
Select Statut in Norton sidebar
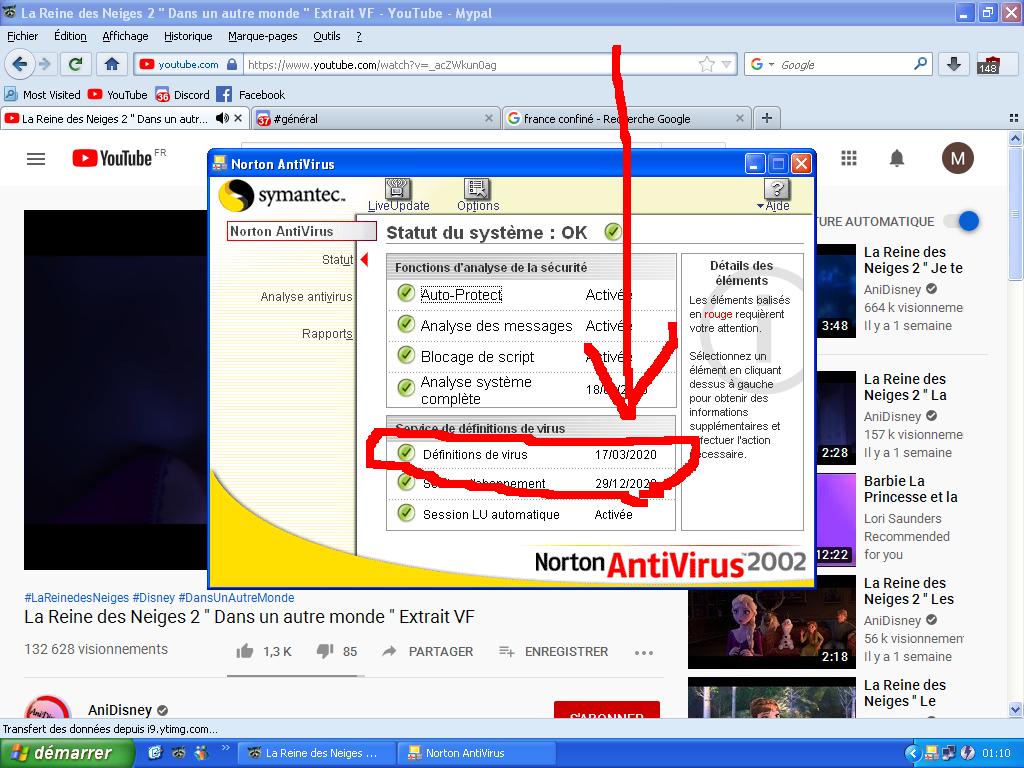[337, 260]
